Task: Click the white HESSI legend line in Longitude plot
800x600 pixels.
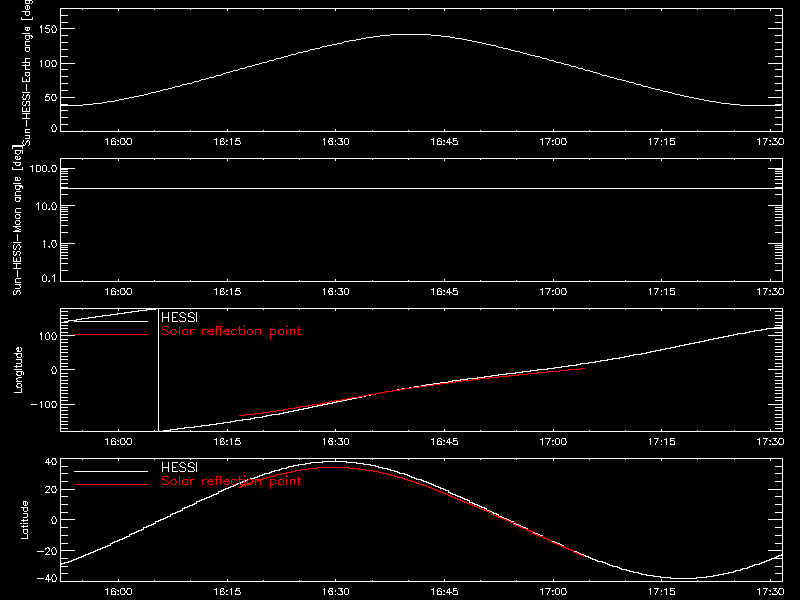Action: (x=111, y=321)
